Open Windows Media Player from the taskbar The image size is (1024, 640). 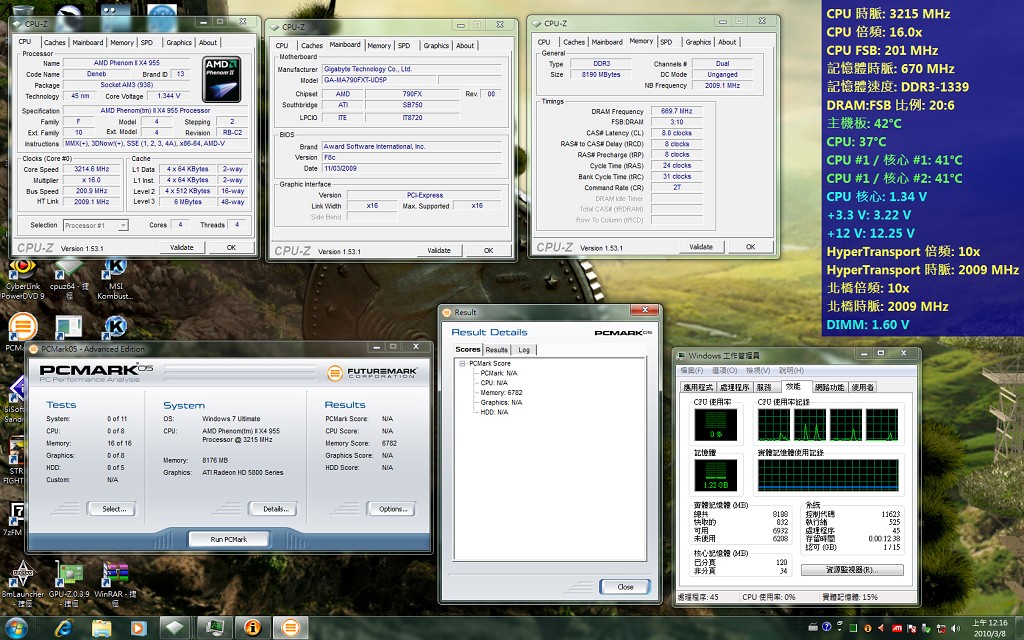(138, 628)
